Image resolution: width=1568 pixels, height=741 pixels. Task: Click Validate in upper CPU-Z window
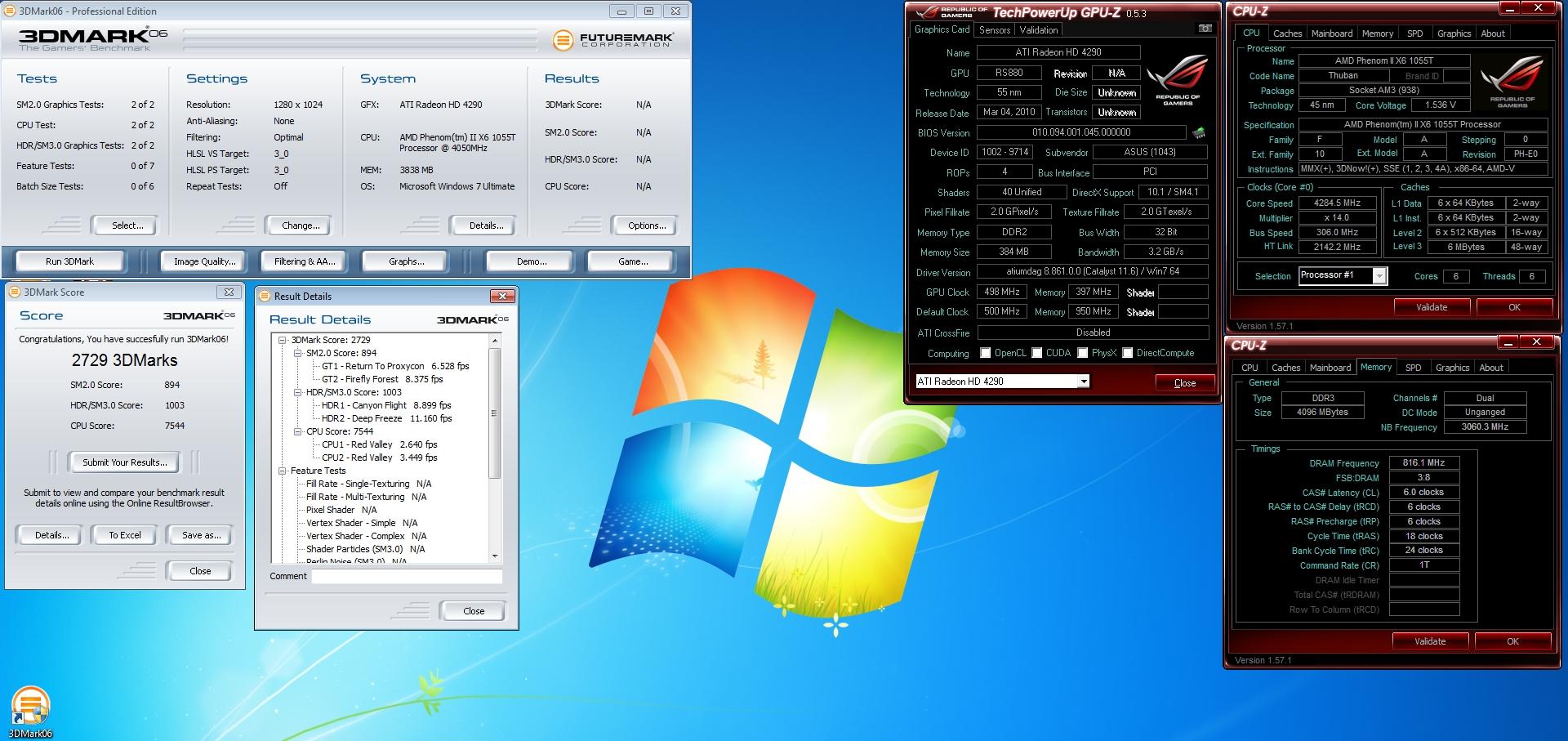(x=1431, y=307)
